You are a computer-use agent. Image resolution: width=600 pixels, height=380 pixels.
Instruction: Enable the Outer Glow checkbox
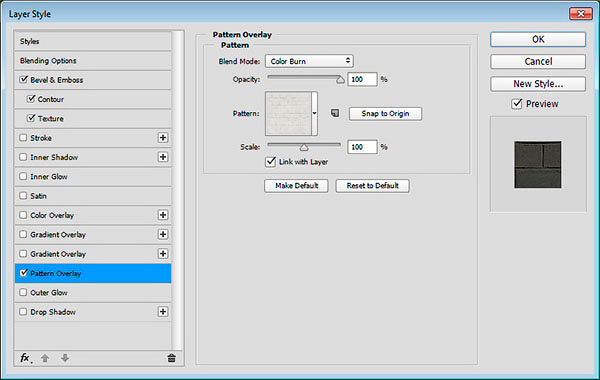pos(23,292)
